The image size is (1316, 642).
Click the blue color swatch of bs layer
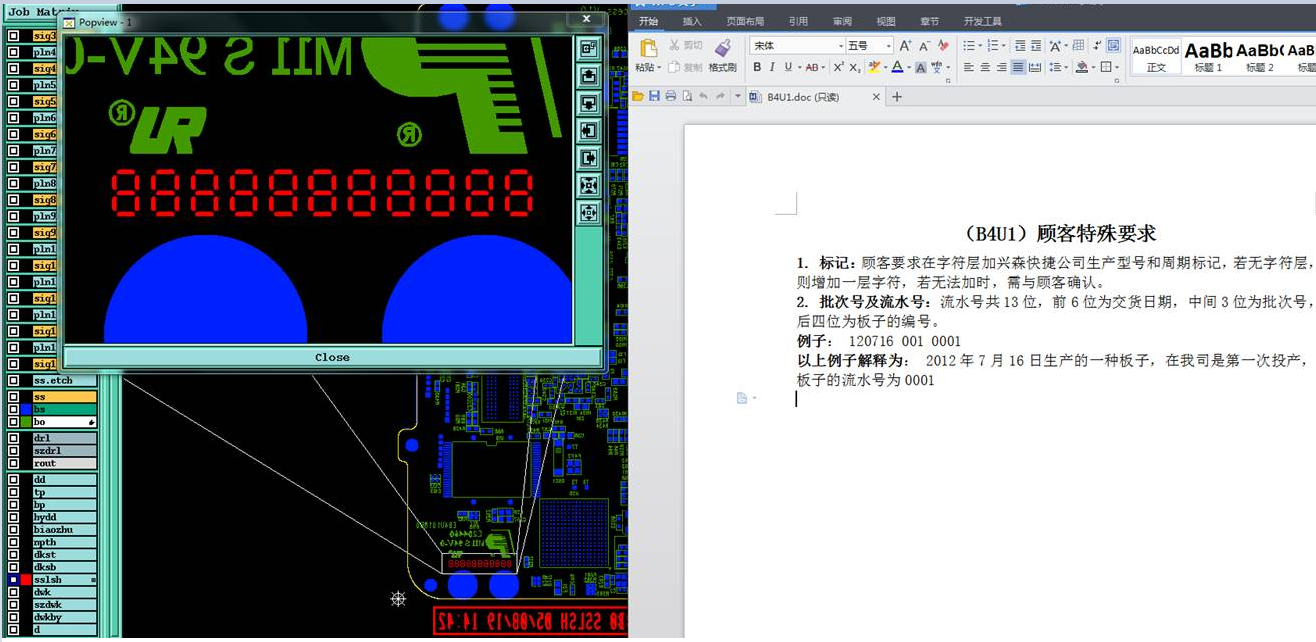pos(26,409)
